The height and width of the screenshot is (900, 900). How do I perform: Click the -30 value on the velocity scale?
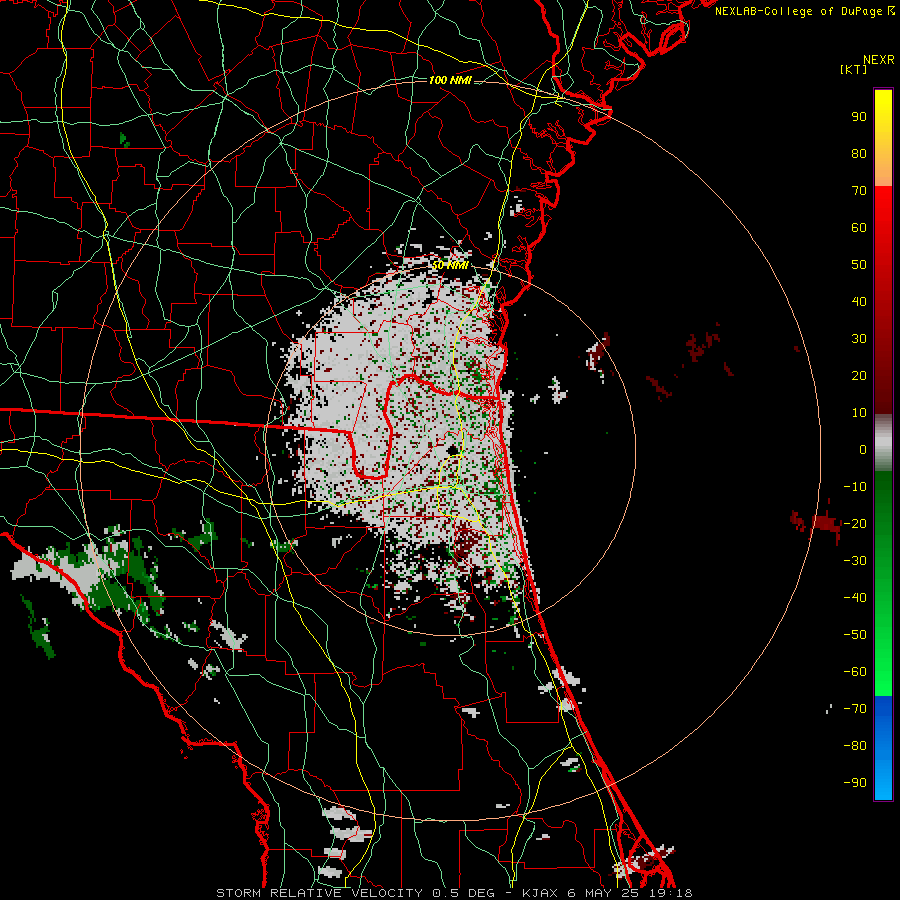coord(855,561)
